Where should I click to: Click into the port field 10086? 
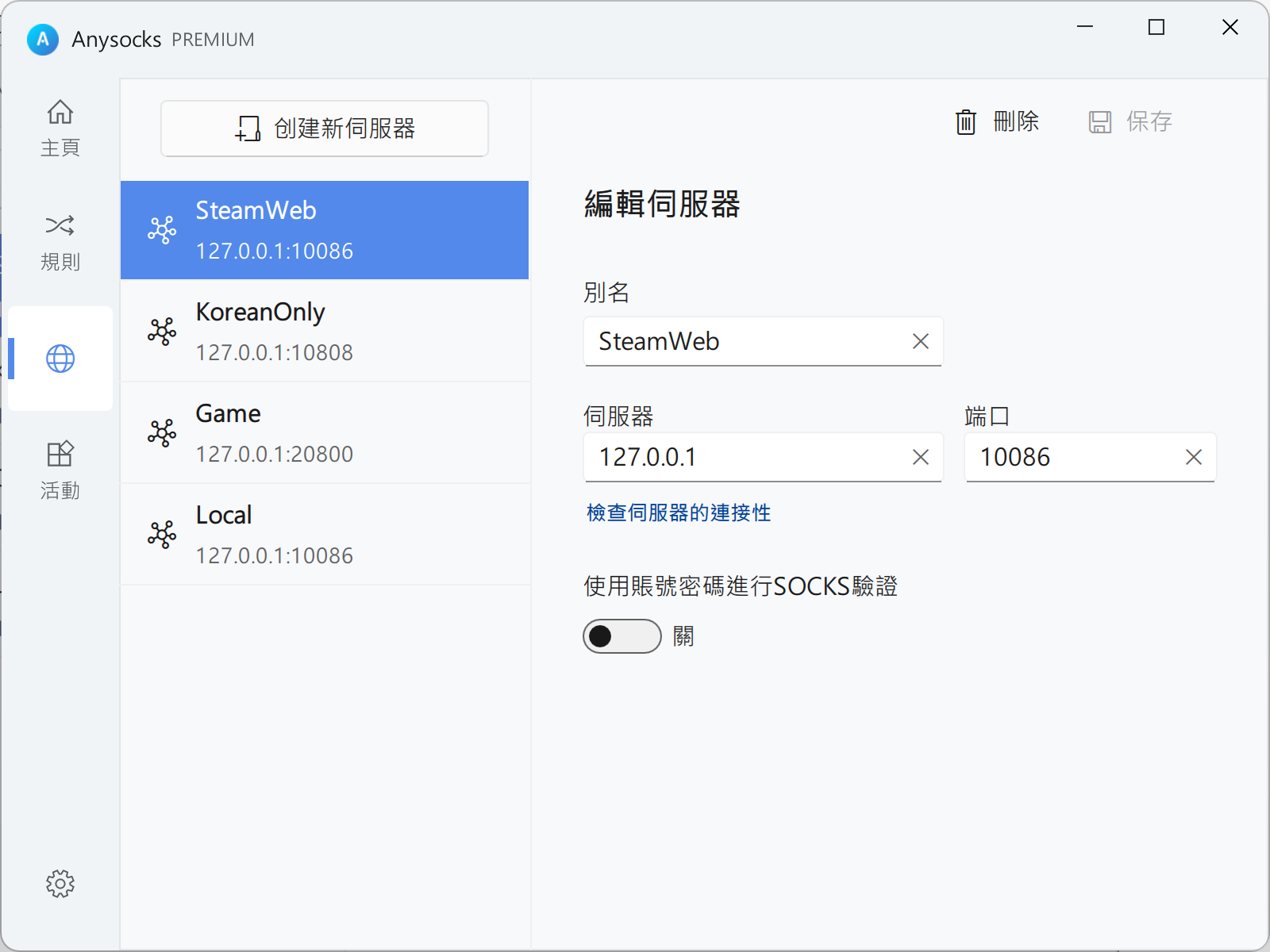pyautogui.click(x=1072, y=457)
